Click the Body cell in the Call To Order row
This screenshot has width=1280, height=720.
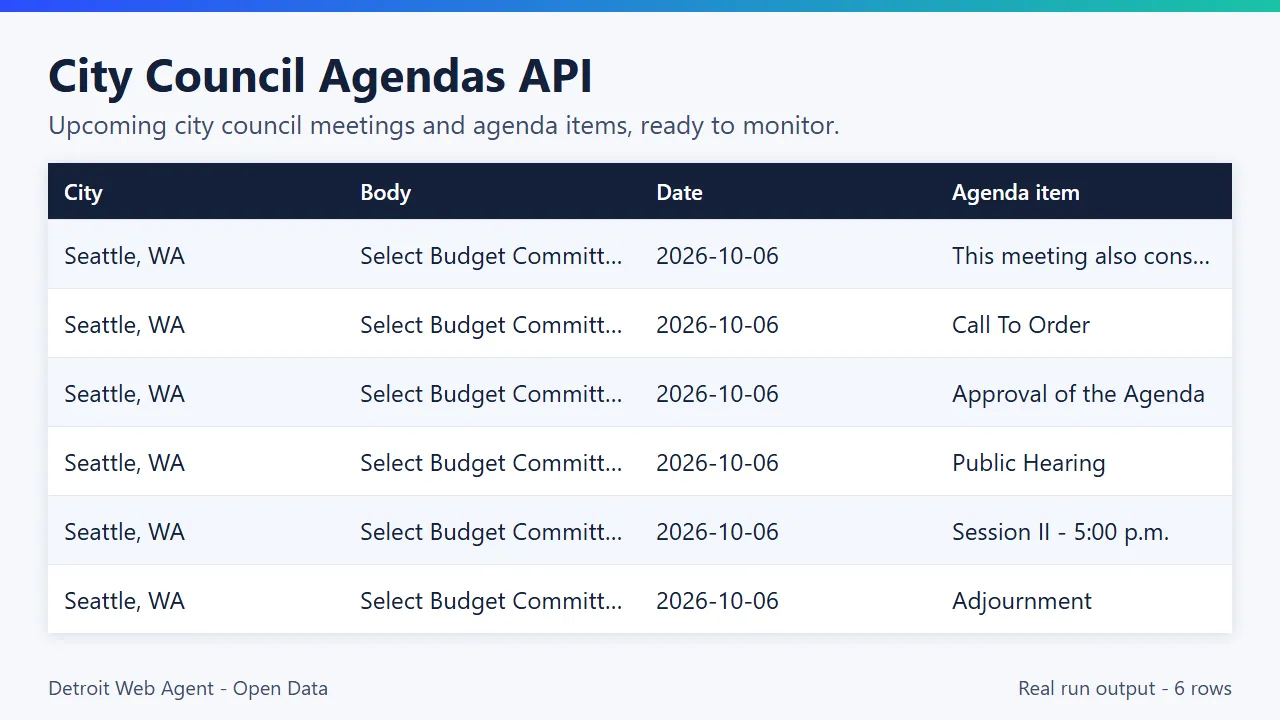click(491, 324)
